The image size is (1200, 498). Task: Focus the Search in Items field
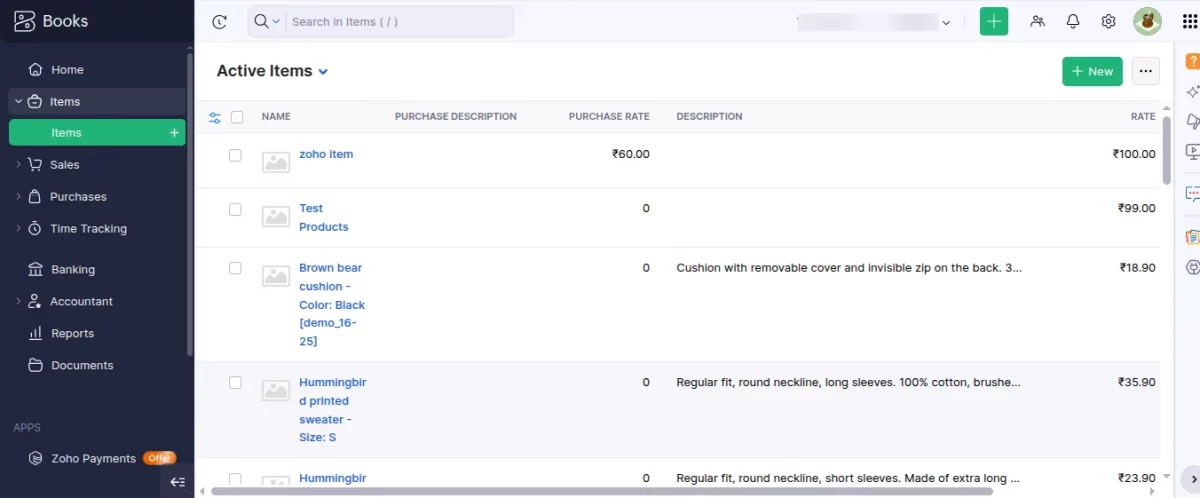click(400, 22)
